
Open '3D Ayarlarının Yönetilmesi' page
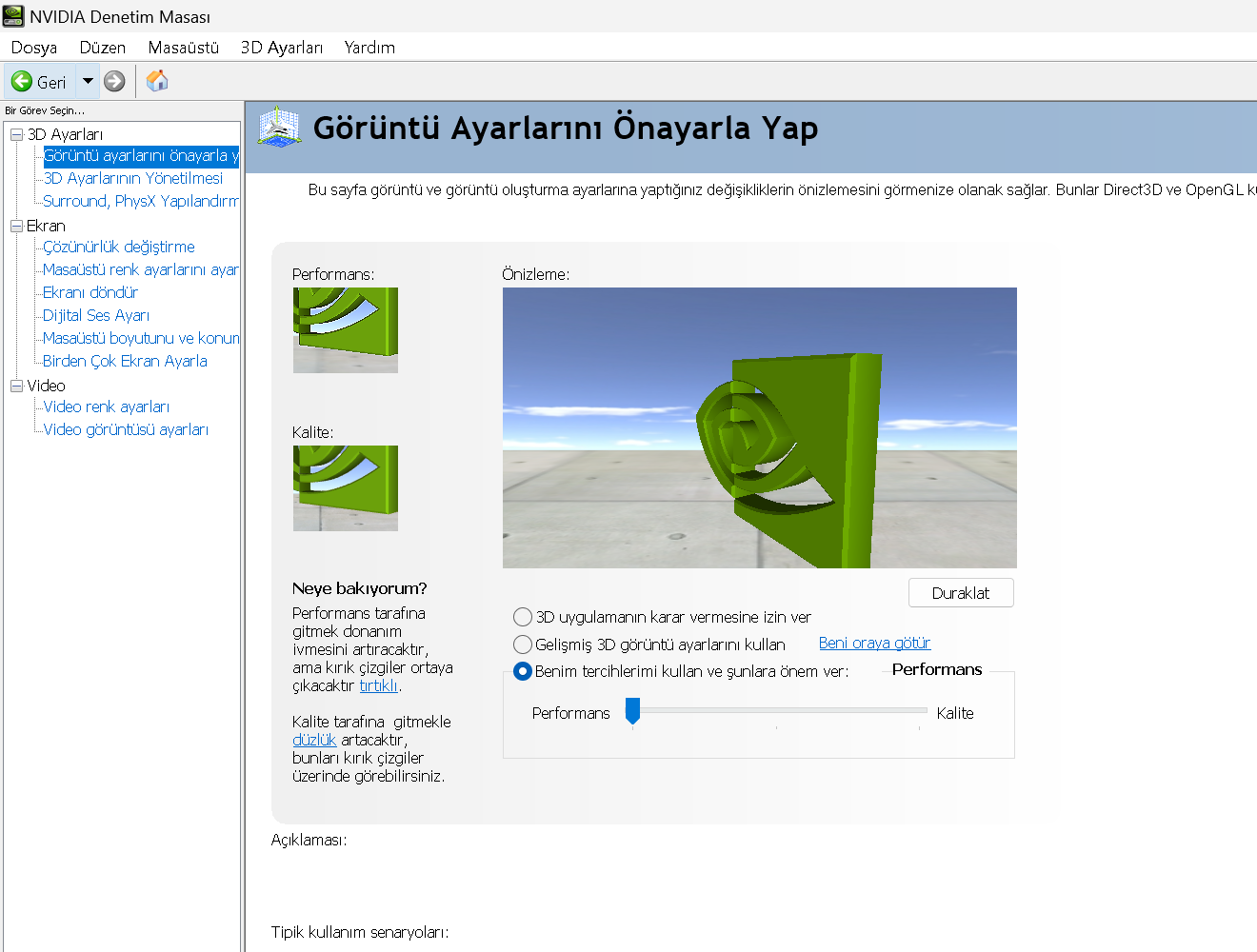tap(133, 178)
